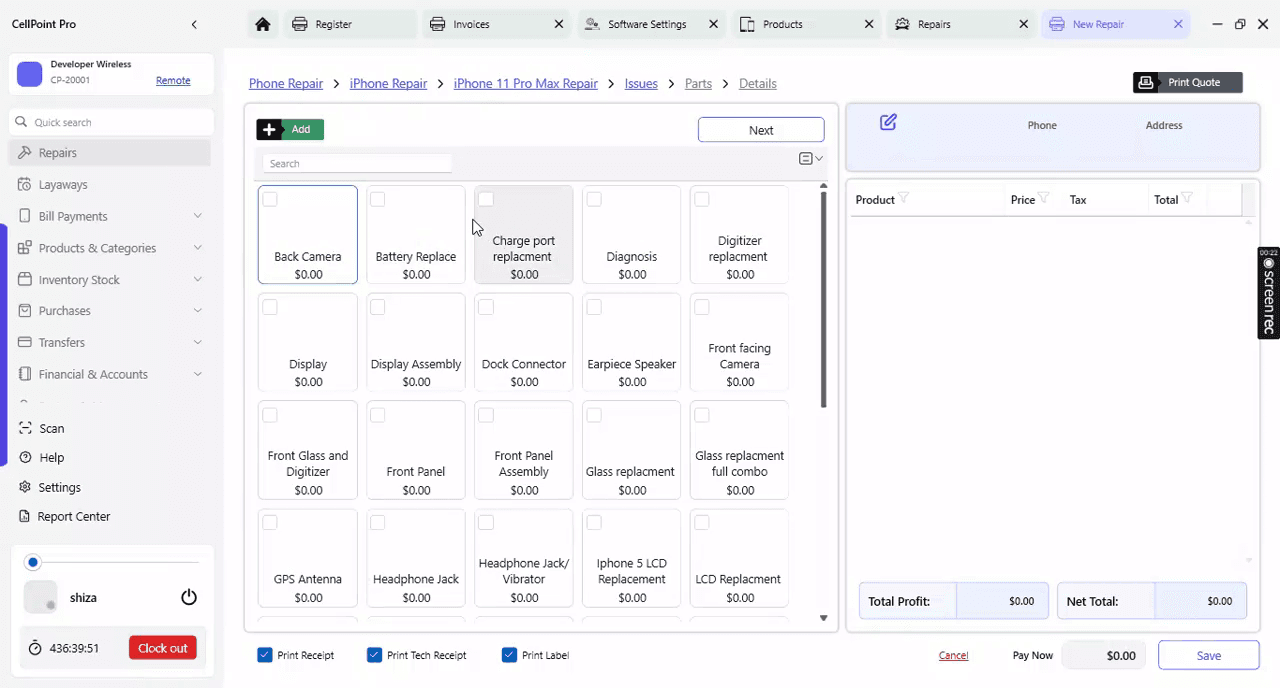
Task: Tick the Charge port replacment checkbox
Action: click(486, 199)
